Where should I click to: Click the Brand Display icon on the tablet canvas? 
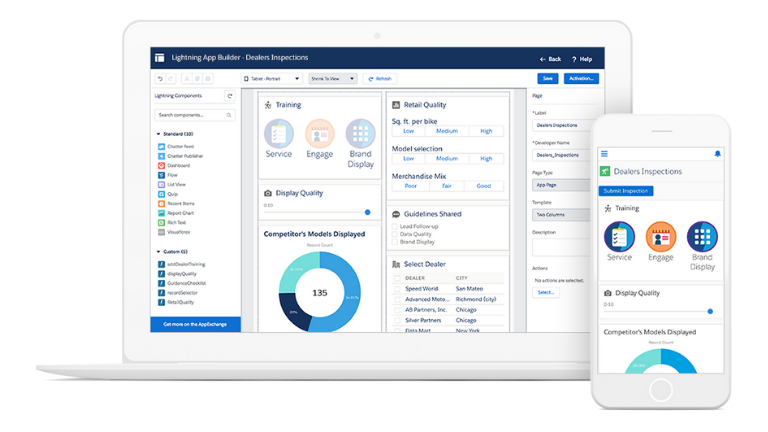tap(360, 133)
